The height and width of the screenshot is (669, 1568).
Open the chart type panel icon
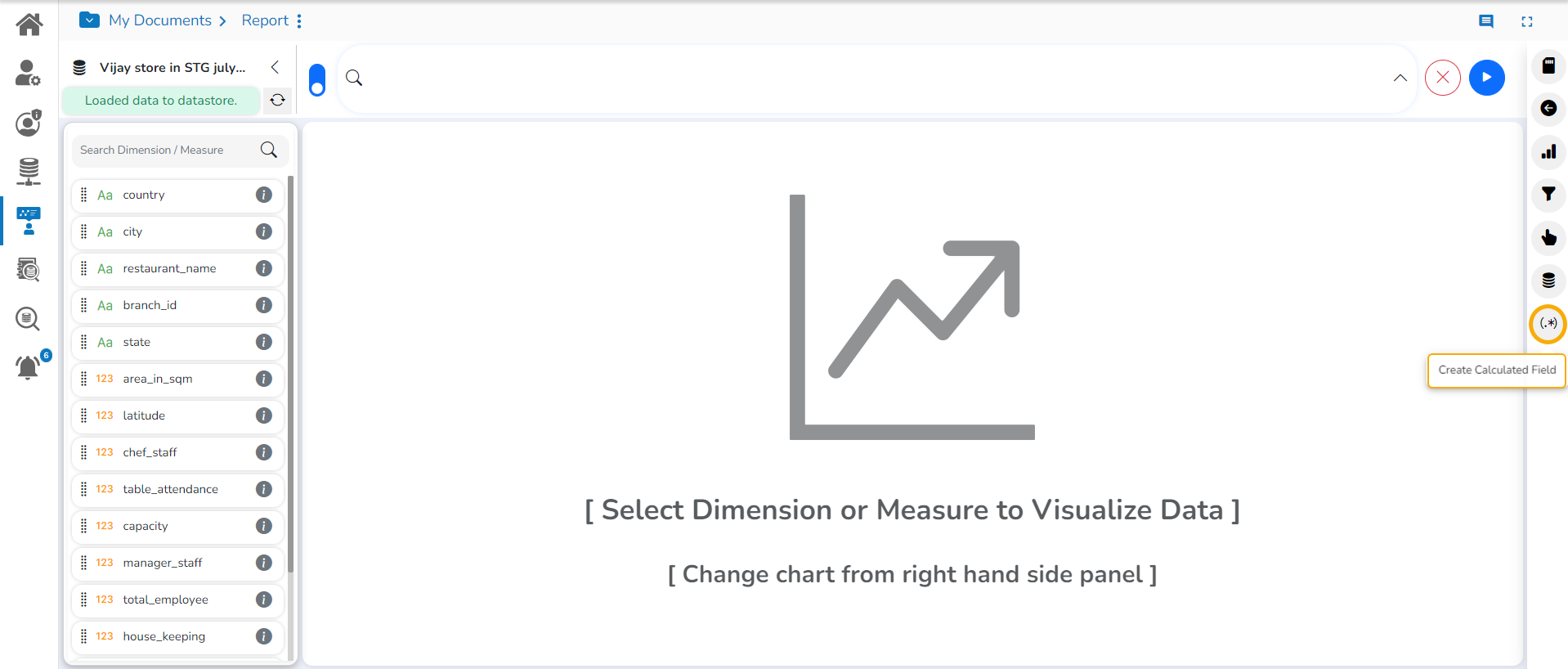1548,152
